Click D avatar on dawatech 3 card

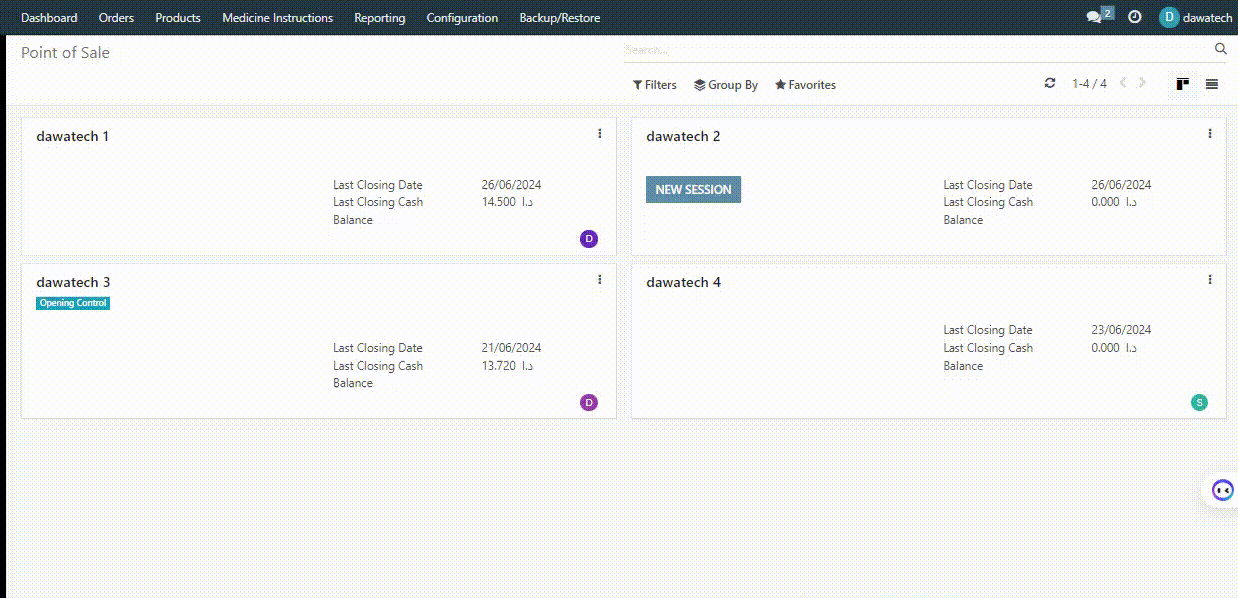click(589, 402)
